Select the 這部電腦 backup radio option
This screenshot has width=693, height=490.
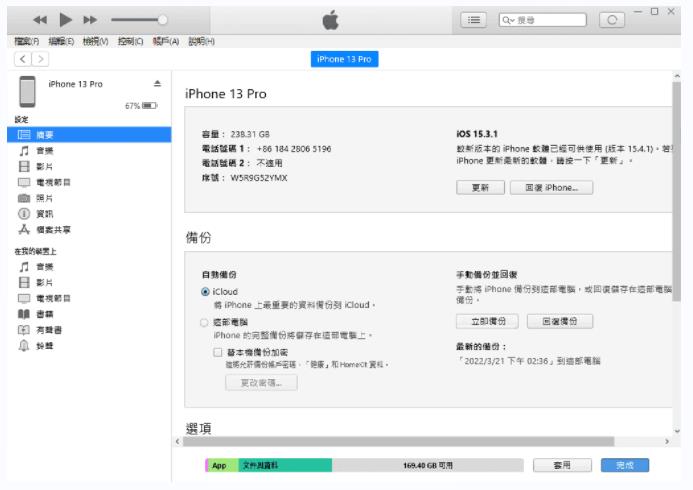pos(205,323)
